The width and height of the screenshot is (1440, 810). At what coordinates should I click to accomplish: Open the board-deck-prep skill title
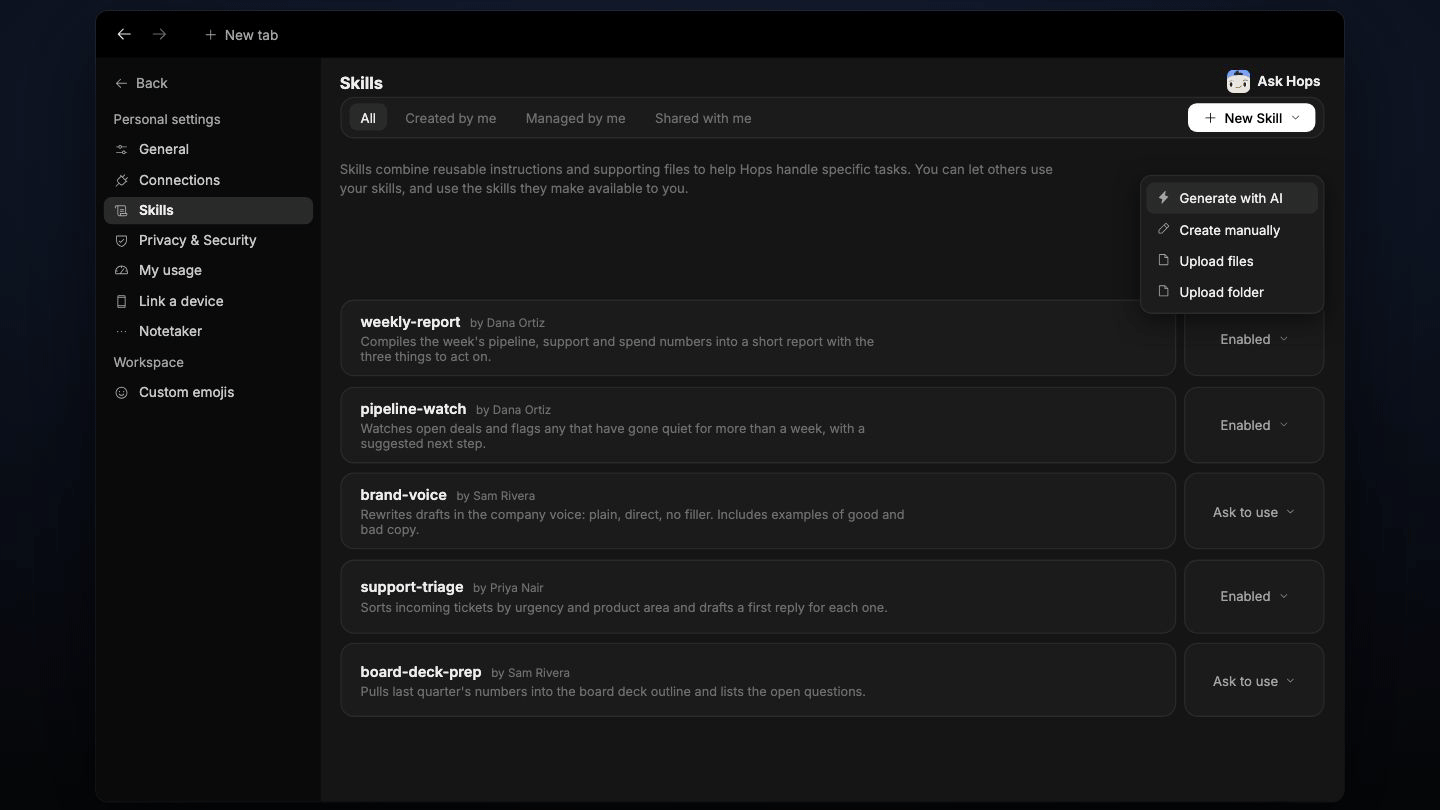pyautogui.click(x=421, y=672)
